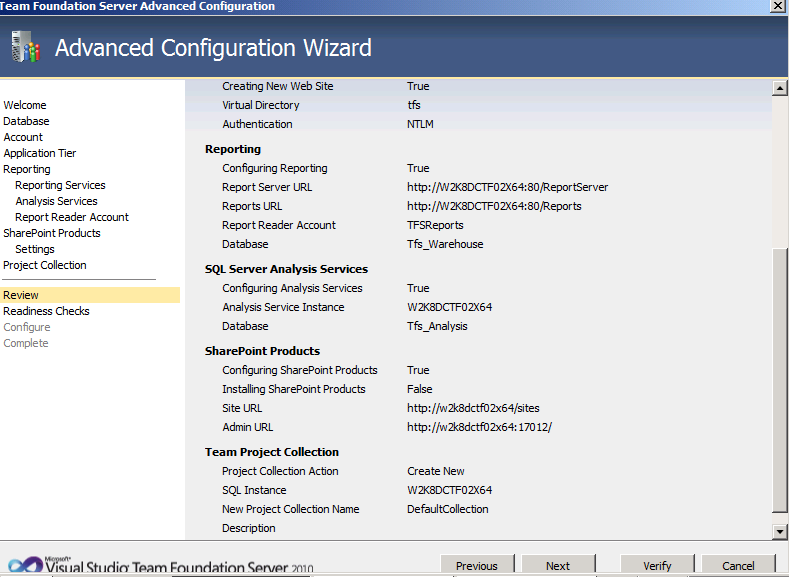Click the Create New action value
This screenshot has height=577, width=789.
436,471
